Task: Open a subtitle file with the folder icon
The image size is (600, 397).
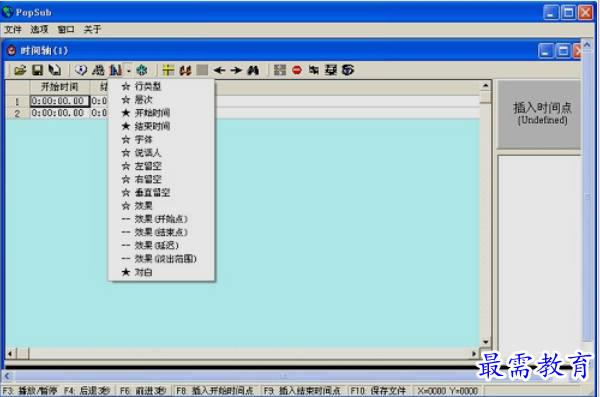Action: click(20, 70)
